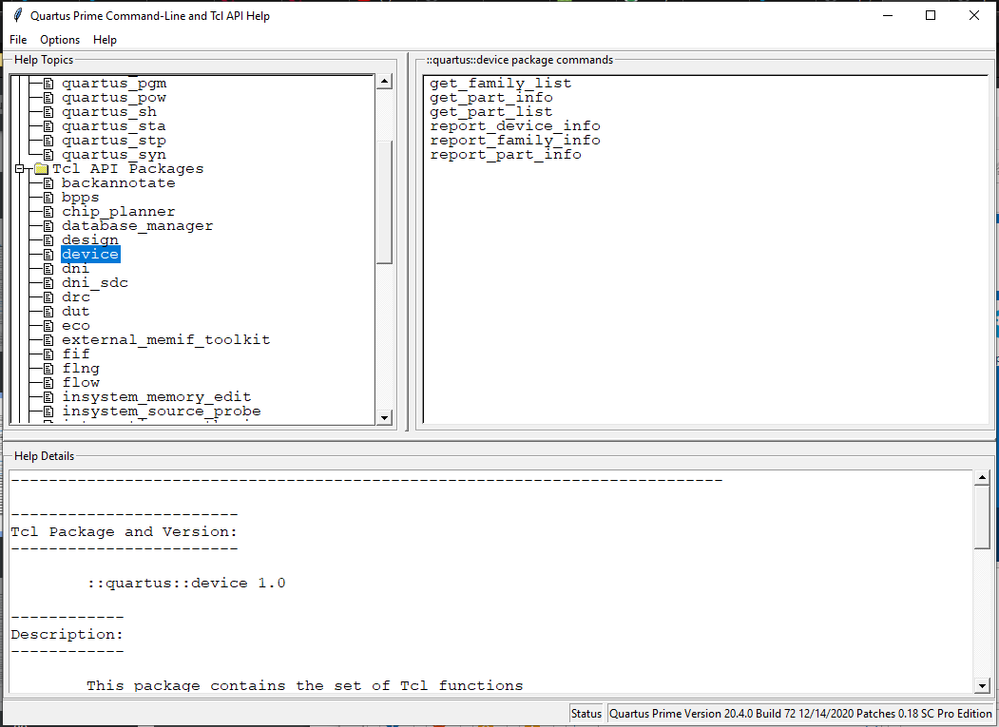Click document icon next to backannotate

[48, 183]
